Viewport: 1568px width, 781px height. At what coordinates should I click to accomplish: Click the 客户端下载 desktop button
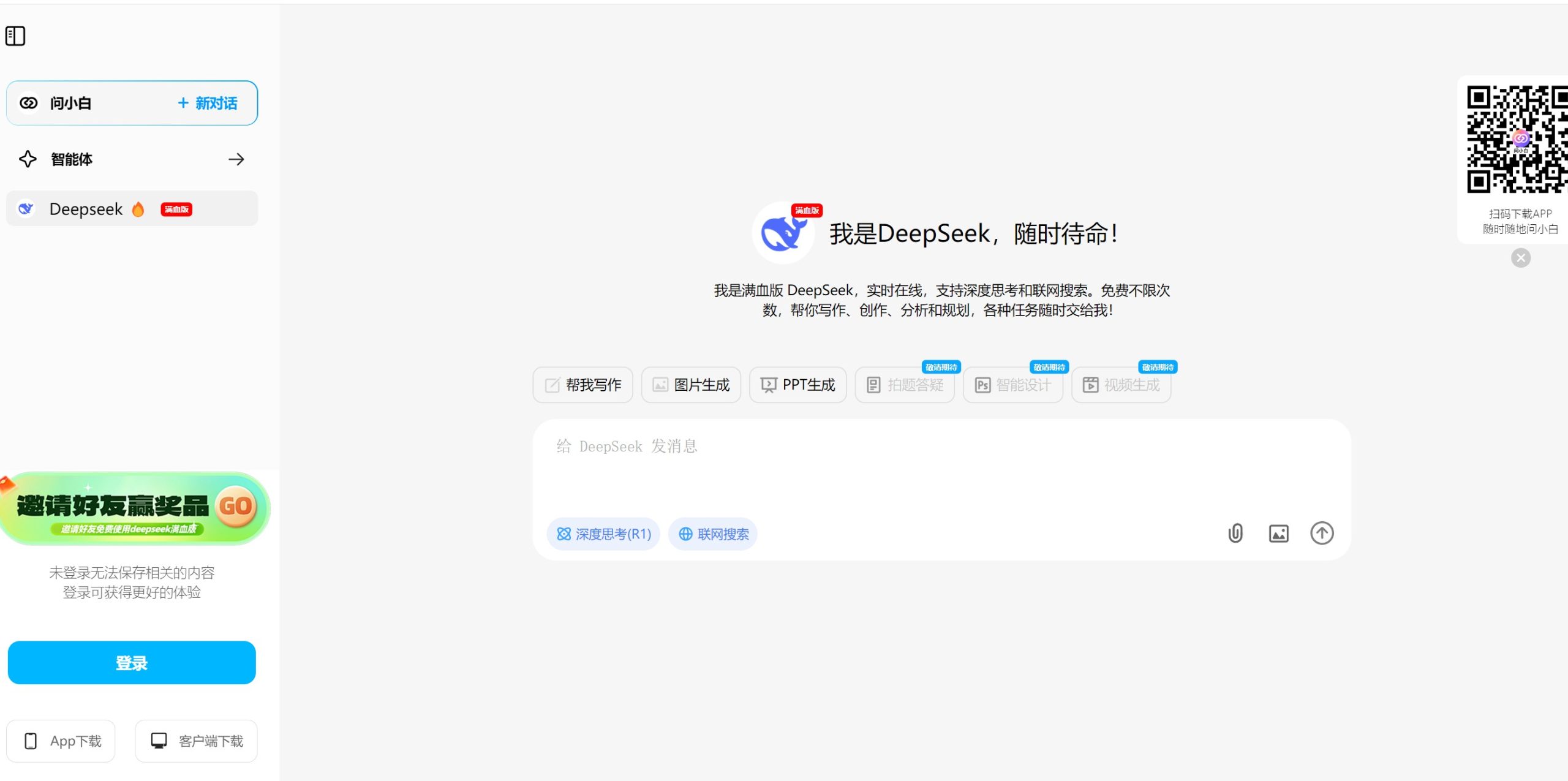click(x=196, y=741)
